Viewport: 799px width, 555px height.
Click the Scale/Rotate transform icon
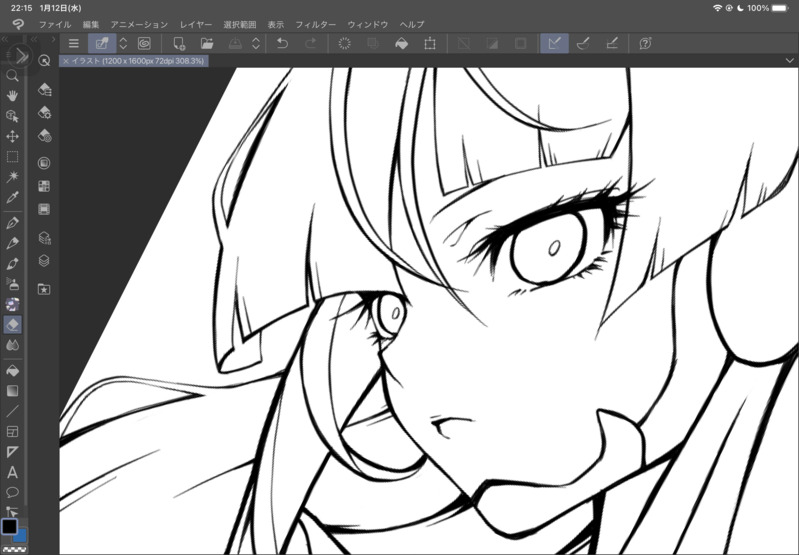pos(430,43)
